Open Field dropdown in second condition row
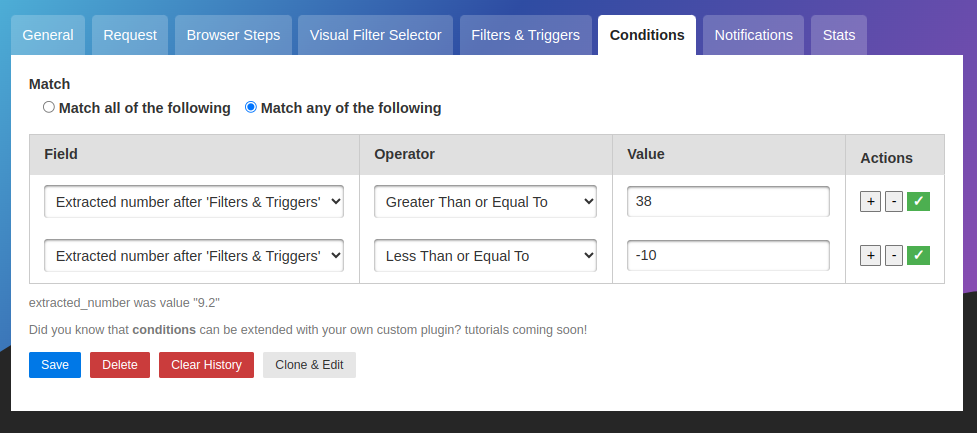The width and height of the screenshot is (977, 433). click(x=194, y=255)
